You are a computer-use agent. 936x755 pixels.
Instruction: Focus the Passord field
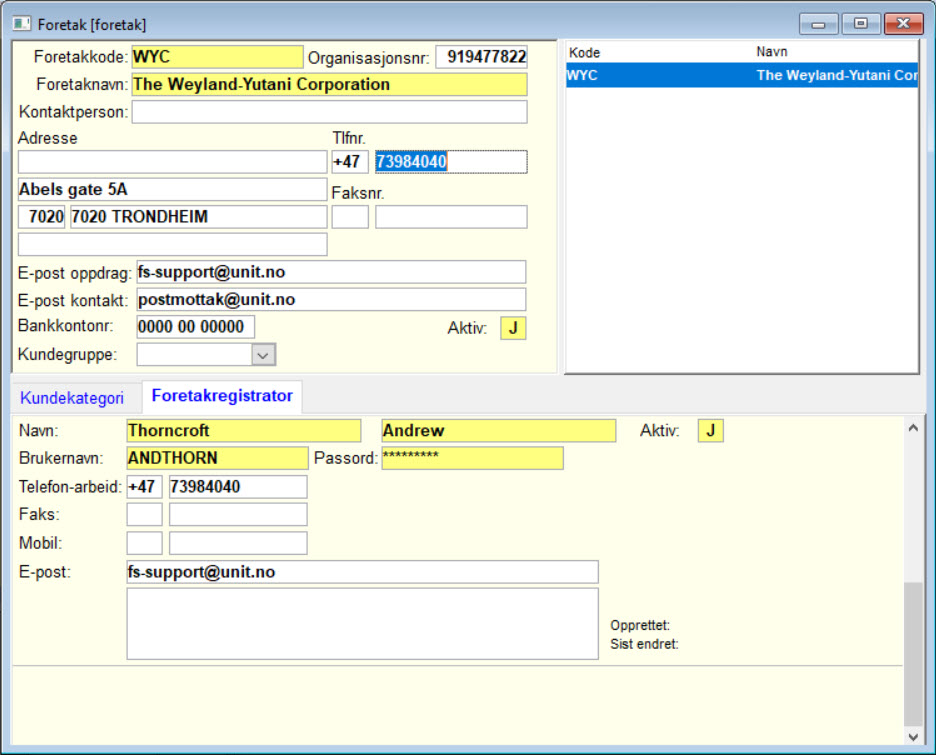[472, 458]
